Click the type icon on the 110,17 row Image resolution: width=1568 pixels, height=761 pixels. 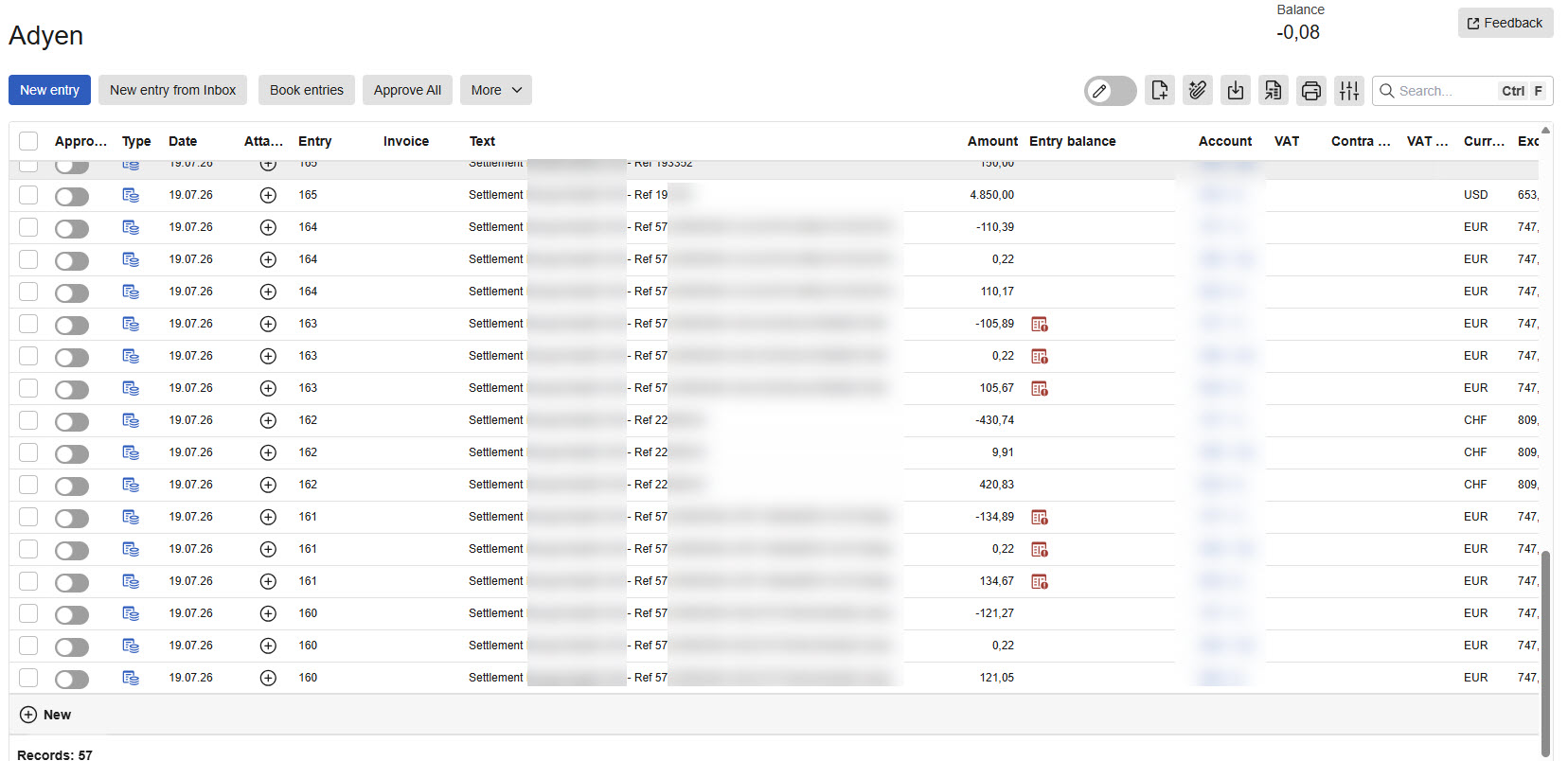[x=131, y=292]
